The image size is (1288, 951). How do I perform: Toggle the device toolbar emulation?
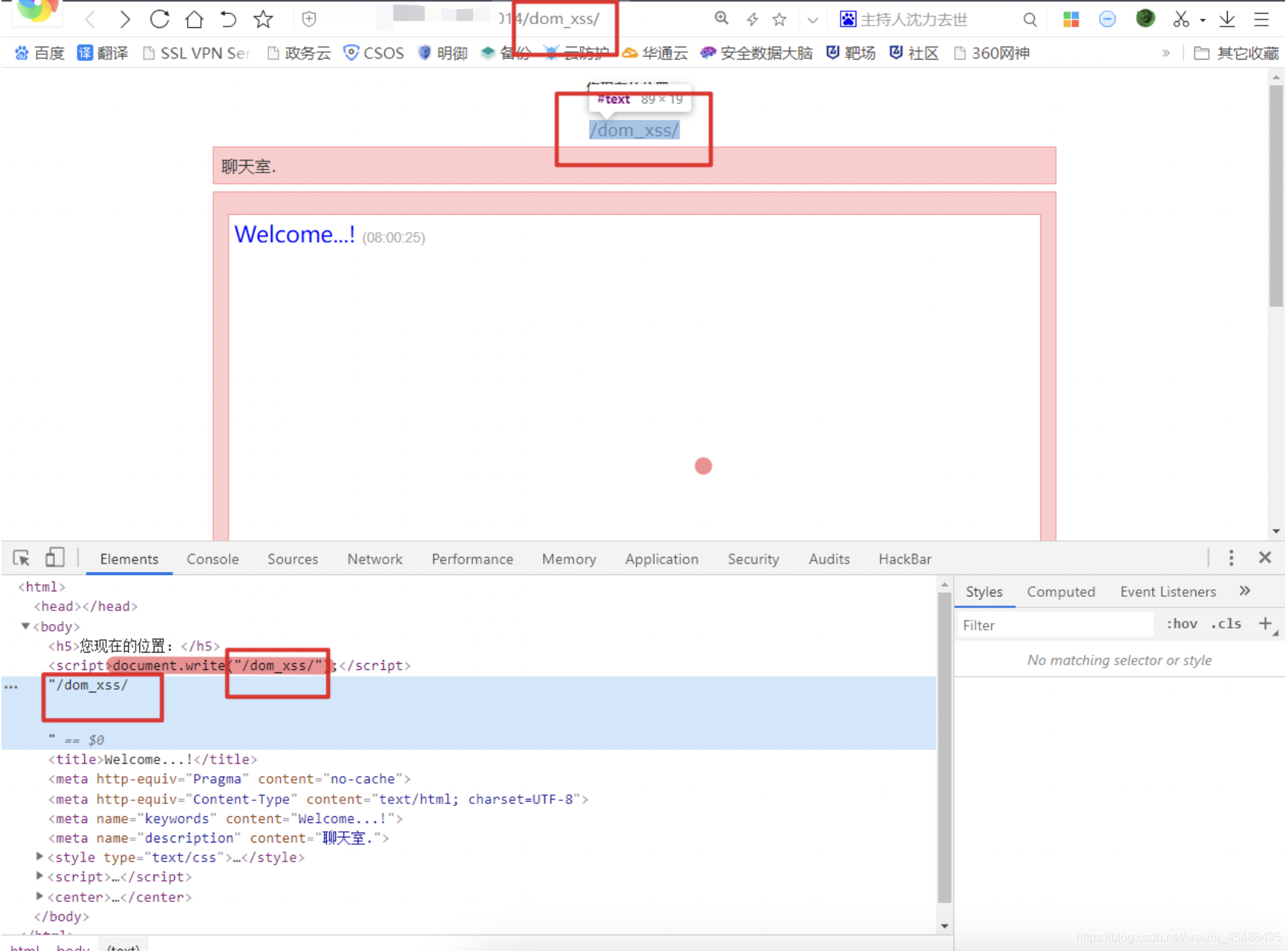pyautogui.click(x=54, y=558)
